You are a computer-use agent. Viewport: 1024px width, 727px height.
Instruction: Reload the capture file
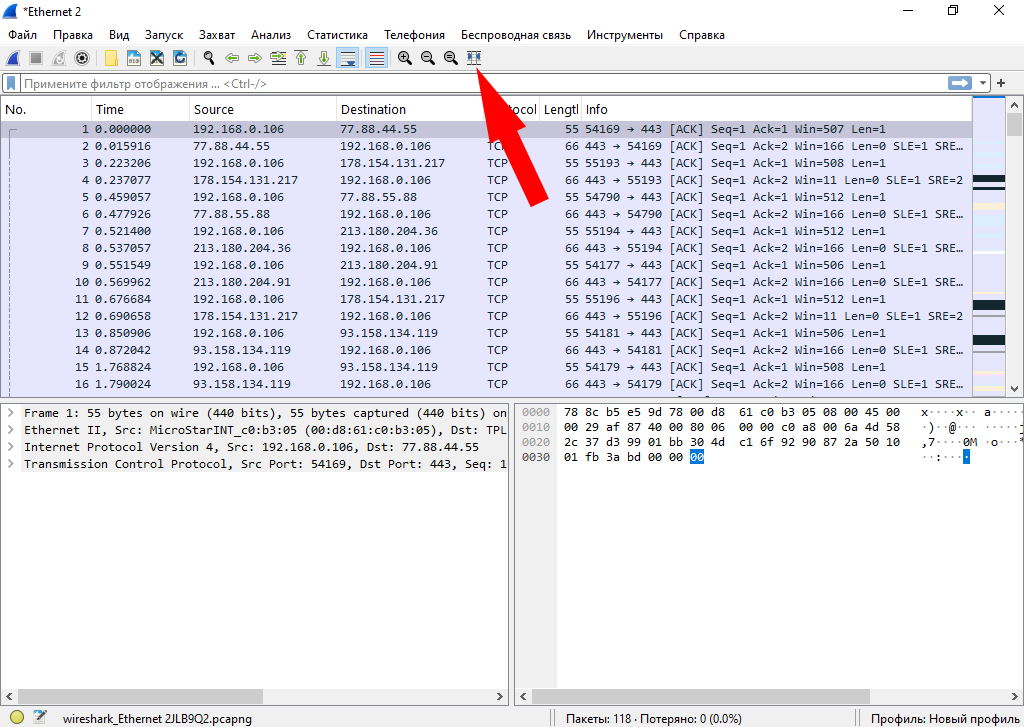(180, 58)
